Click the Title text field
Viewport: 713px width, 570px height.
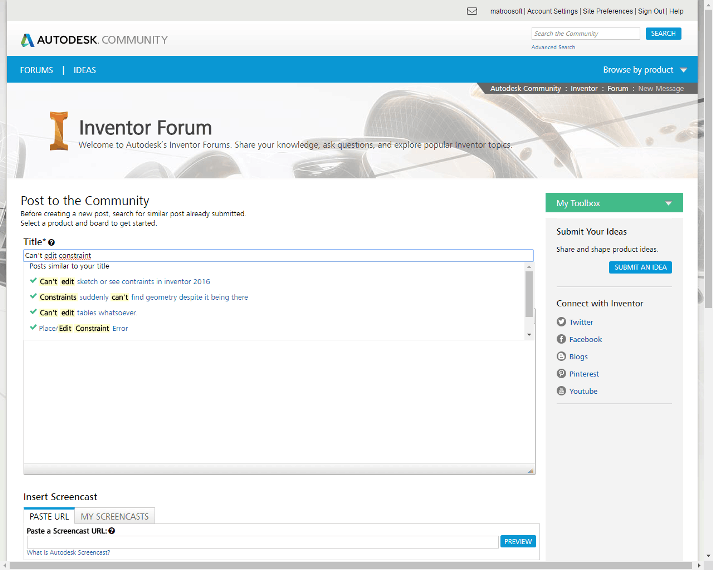278,256
